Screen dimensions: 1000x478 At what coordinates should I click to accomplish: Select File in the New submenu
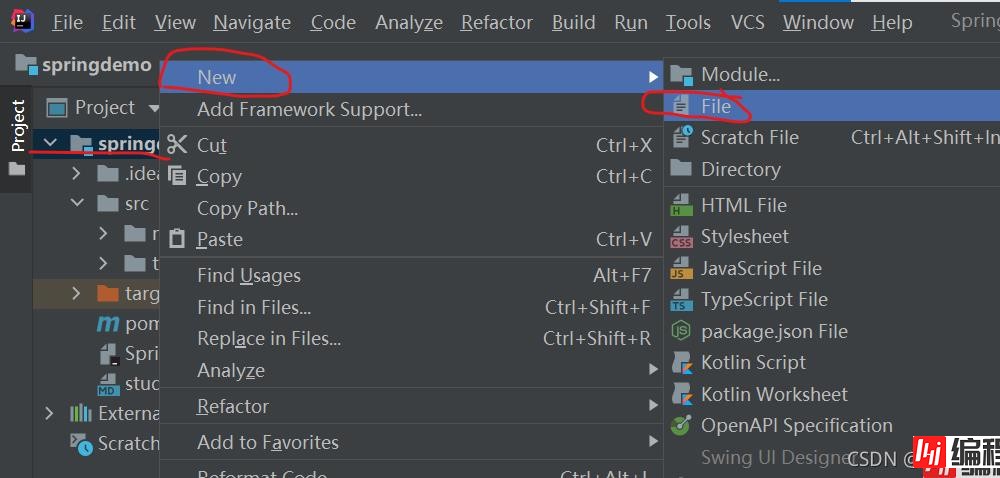pyautogui.click(x=716, y=106)
